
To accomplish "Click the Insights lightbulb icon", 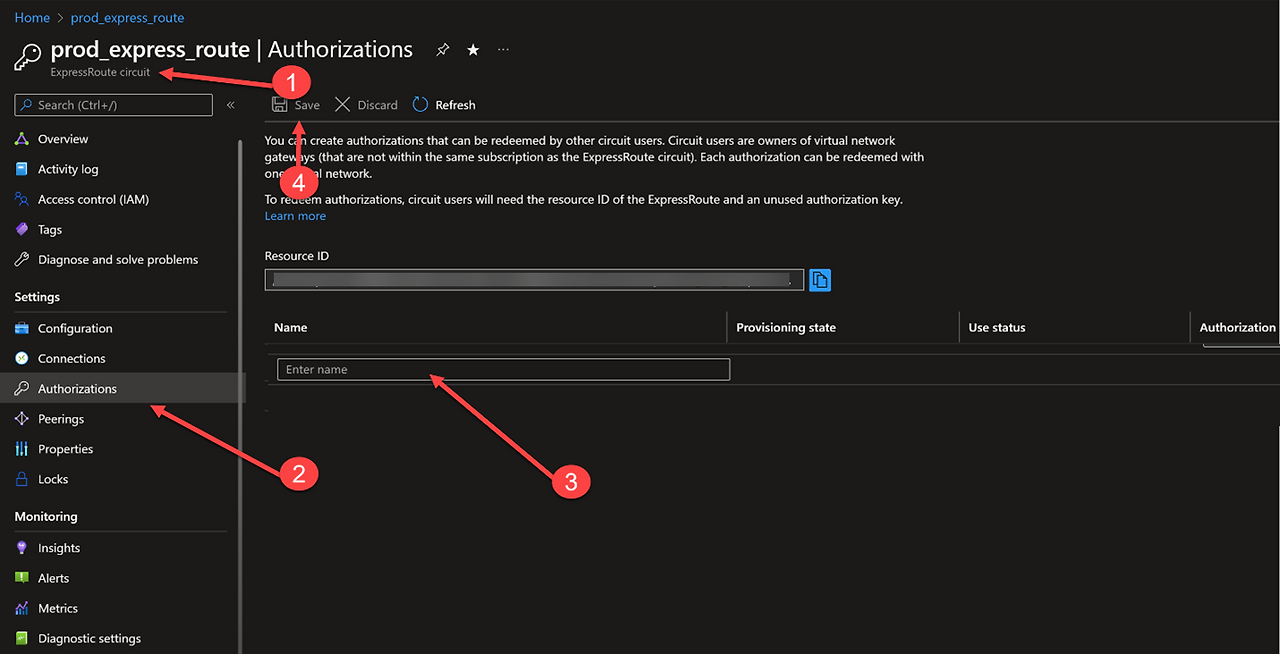I will [22, 548].
